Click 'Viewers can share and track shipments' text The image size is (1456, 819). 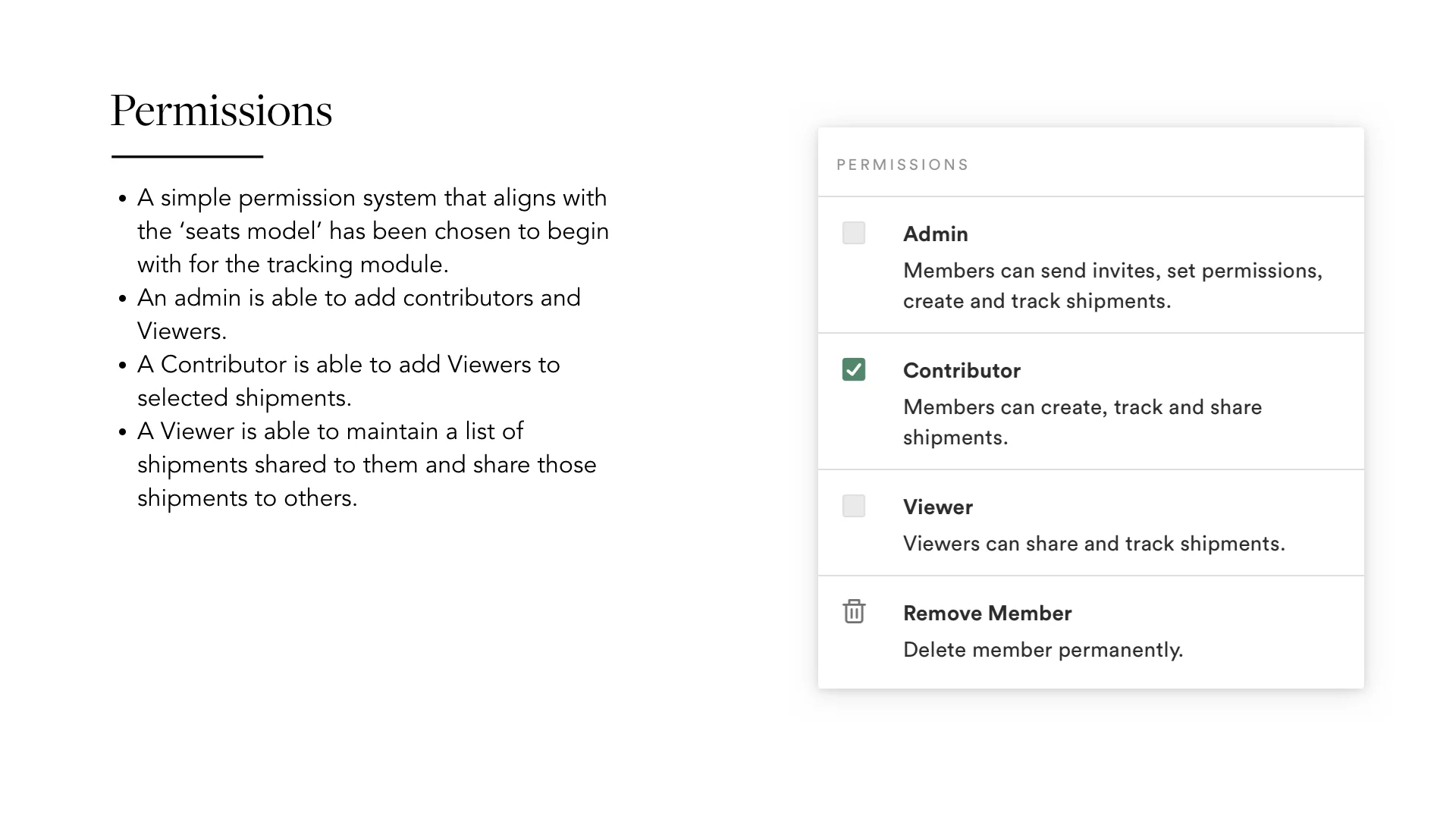(1094, 544)
